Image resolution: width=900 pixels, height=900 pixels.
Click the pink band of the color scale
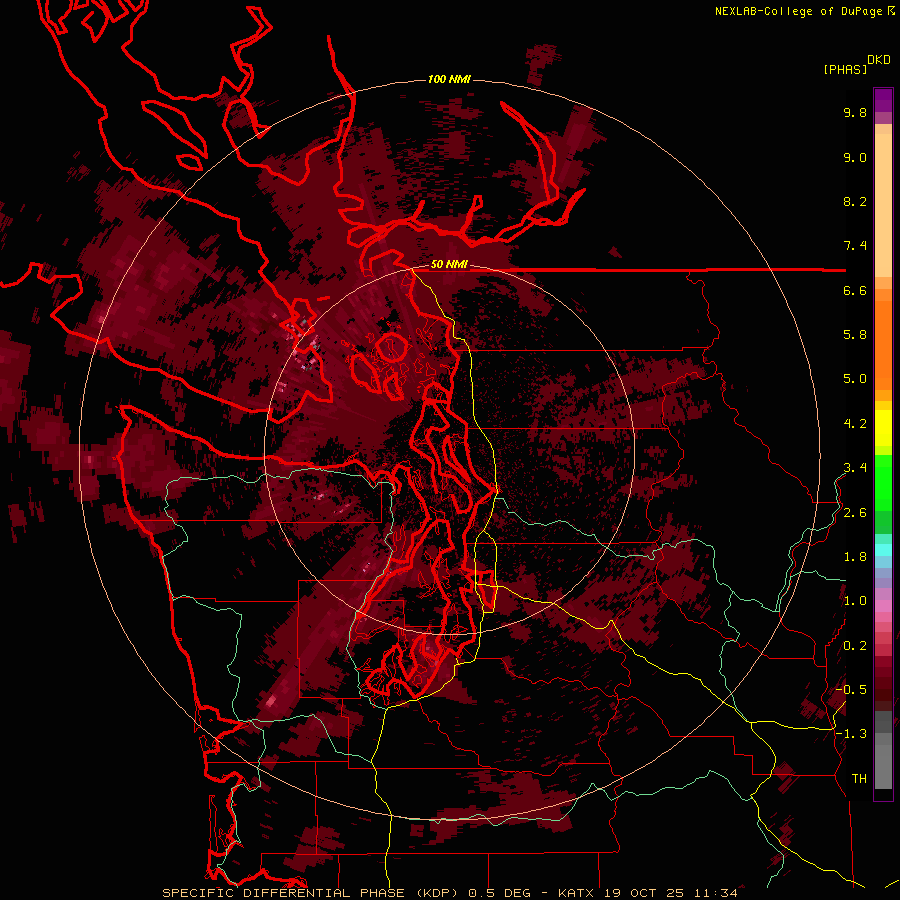[883, 606]
